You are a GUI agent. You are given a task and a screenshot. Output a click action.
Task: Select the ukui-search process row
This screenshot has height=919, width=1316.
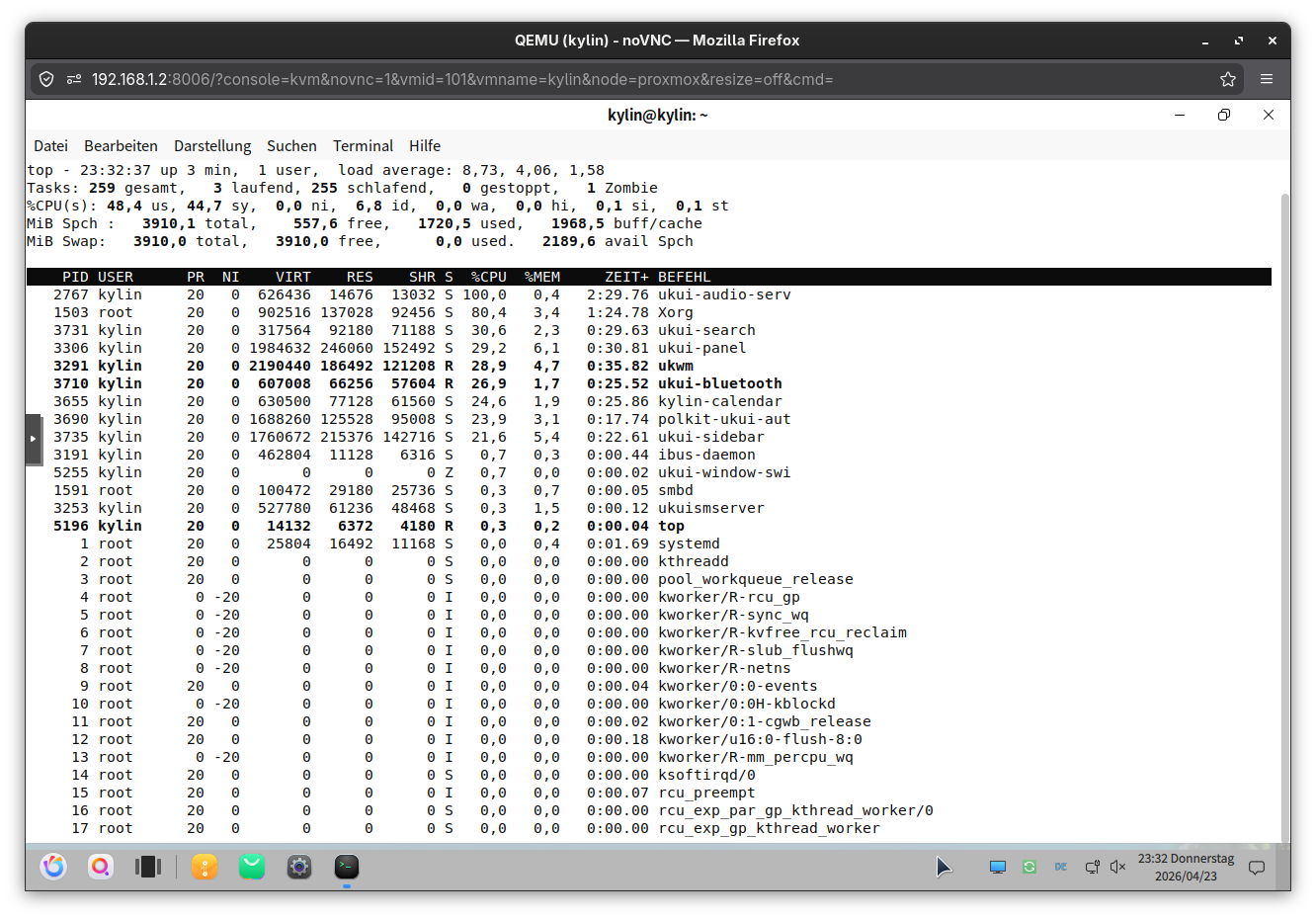point(648,330)
